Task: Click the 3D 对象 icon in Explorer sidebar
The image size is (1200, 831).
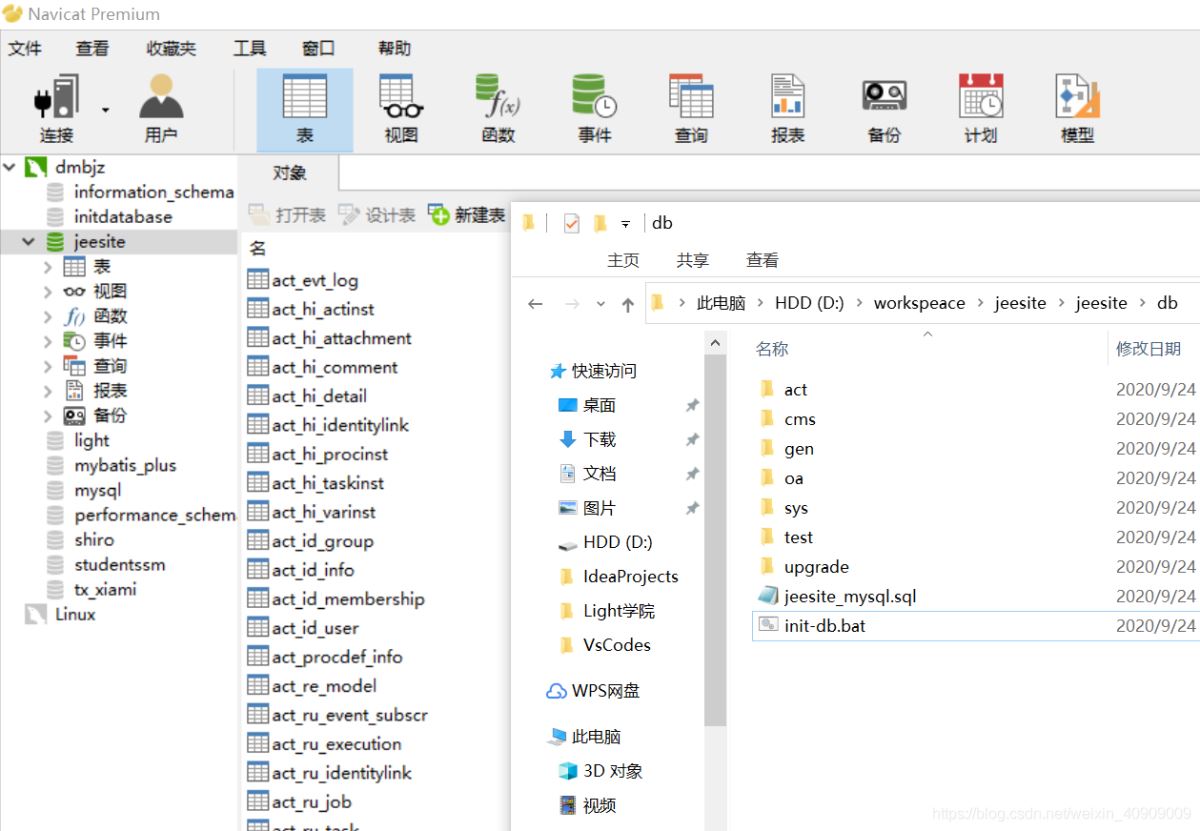Action: pos(568,771)
